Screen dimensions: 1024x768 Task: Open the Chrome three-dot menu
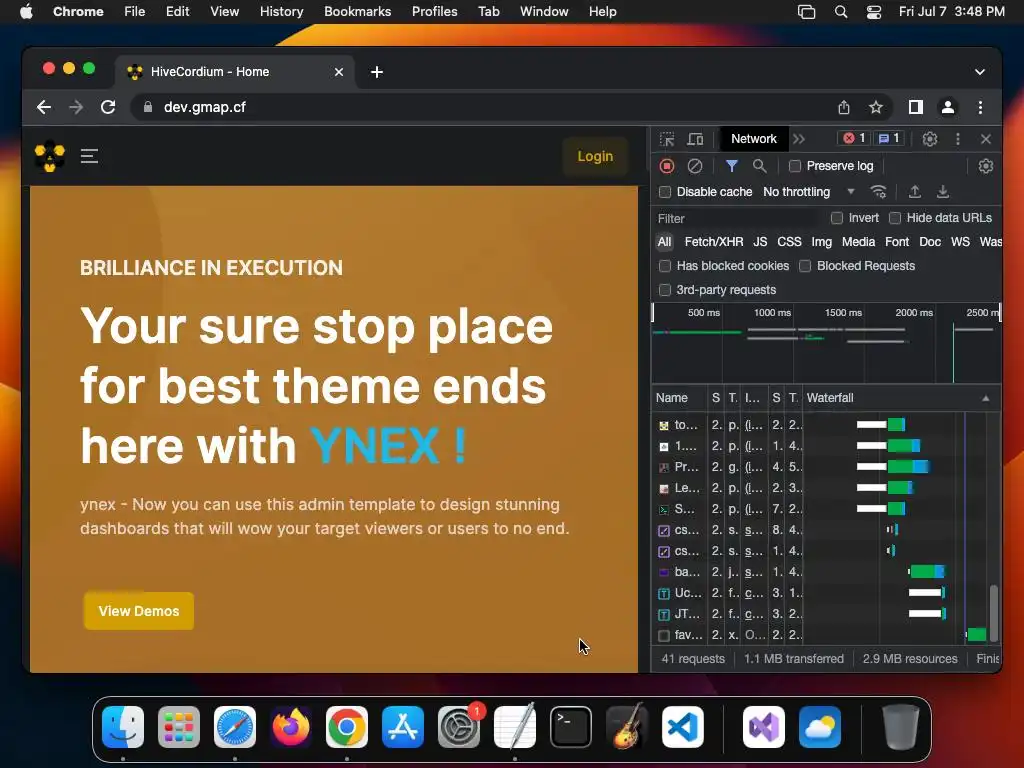point(980,107)
